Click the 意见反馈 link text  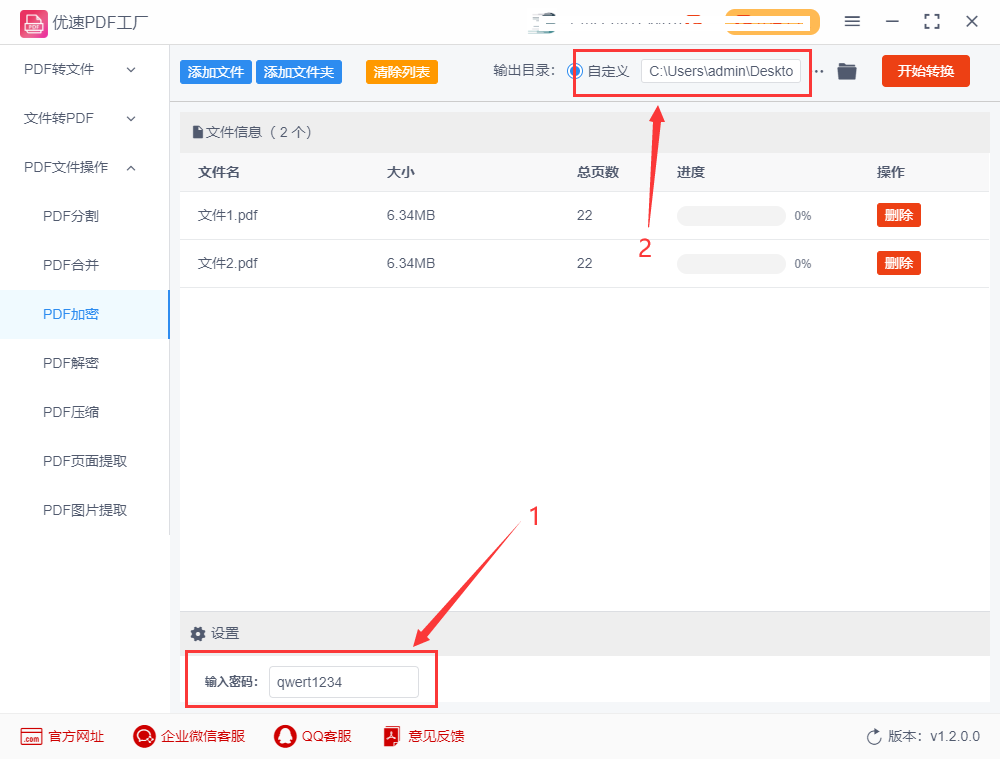point(436,736)
